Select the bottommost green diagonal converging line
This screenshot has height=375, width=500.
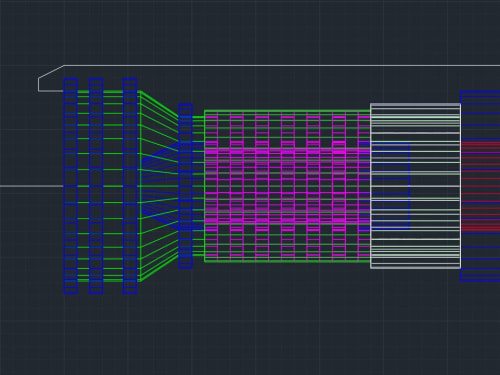pos(159,269)
